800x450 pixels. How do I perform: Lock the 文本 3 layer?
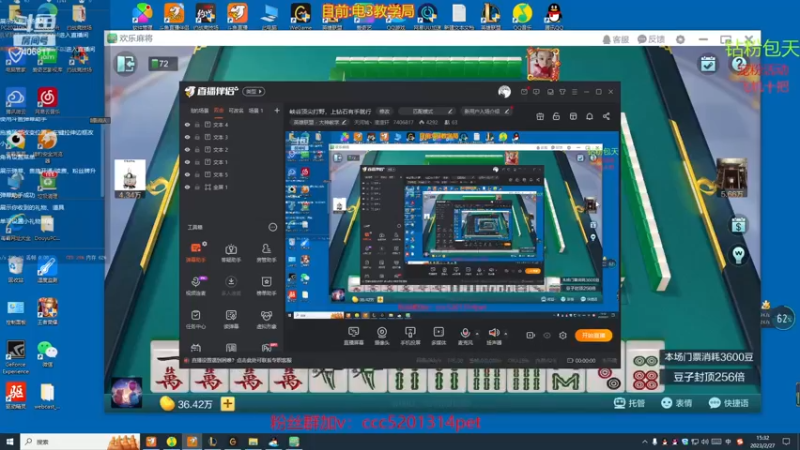pos(197,137)
